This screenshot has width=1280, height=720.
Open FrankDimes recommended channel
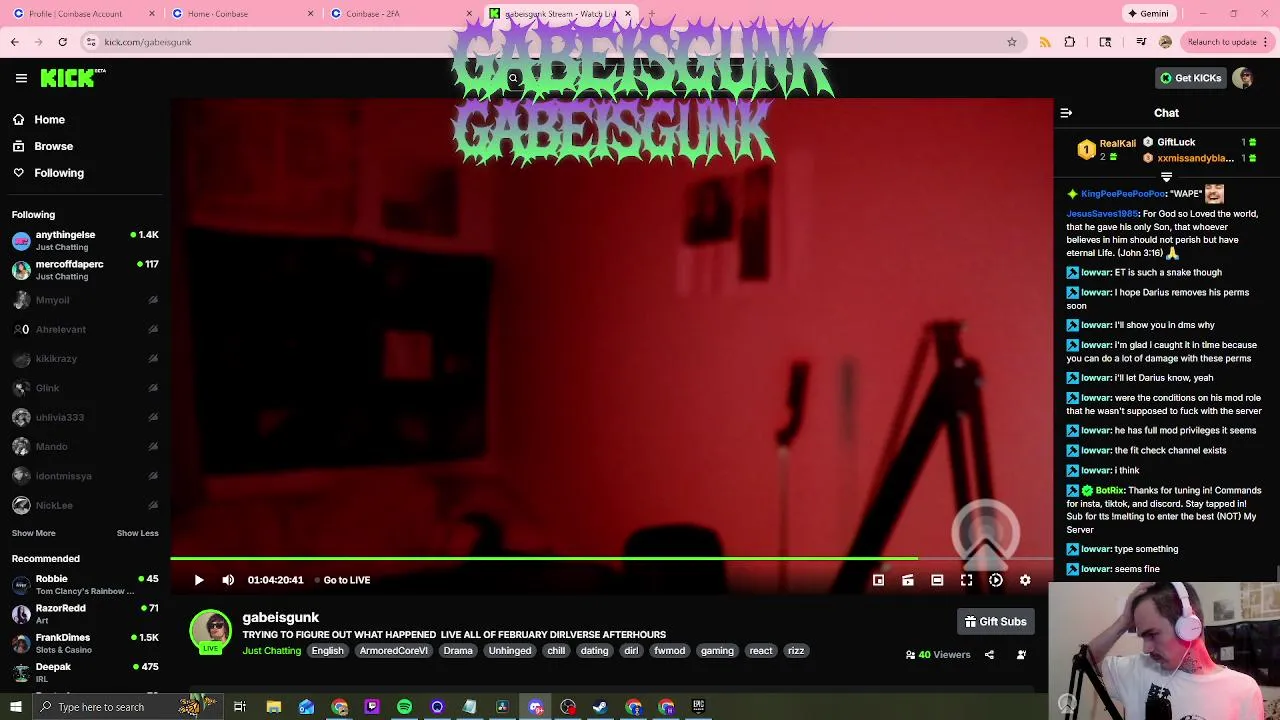pyautogui.click(x=85, y=643)
